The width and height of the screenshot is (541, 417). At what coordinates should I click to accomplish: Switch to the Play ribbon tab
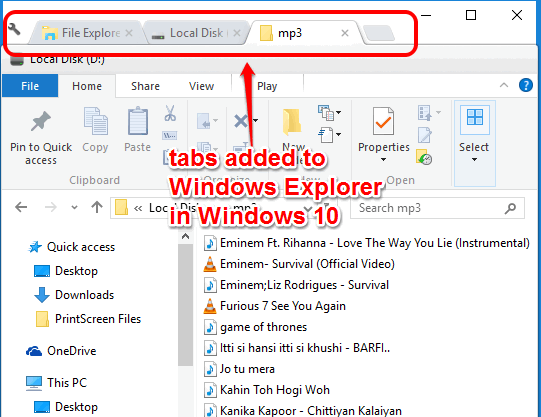(x=267, y=86)
